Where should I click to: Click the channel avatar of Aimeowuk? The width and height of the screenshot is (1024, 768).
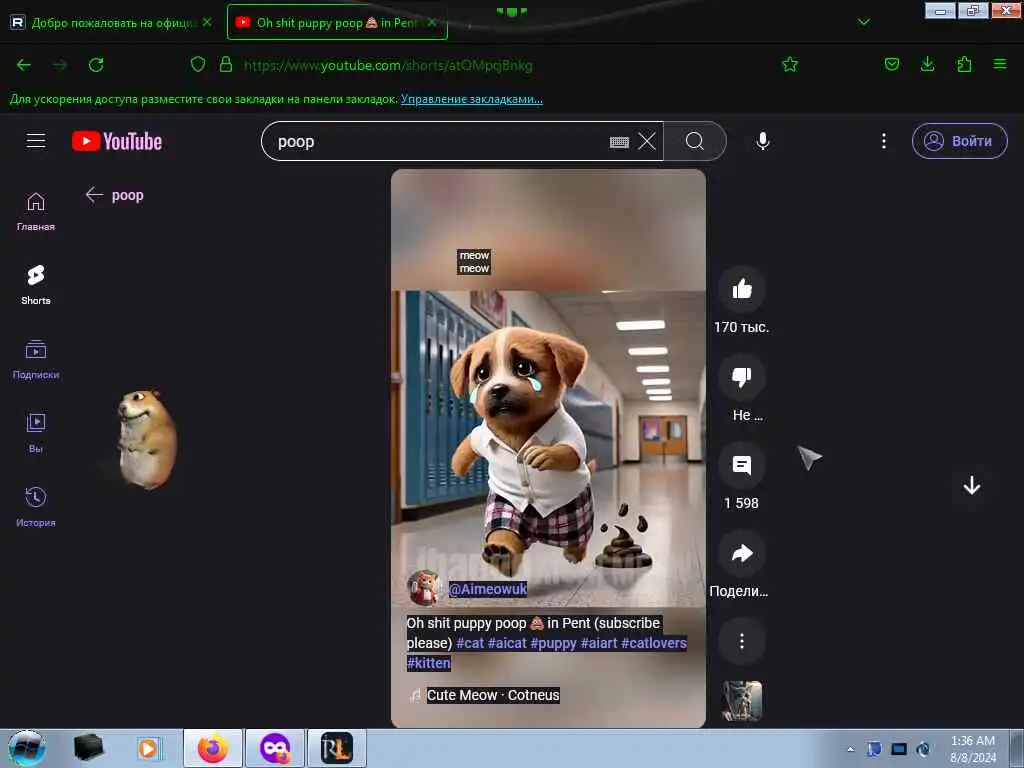click(424, 588)
